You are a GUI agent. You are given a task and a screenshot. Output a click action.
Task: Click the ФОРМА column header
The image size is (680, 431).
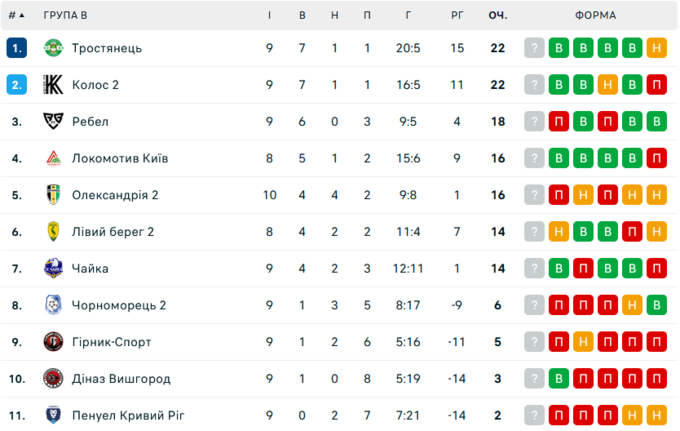pyautogui.click(x=596, y=16)
